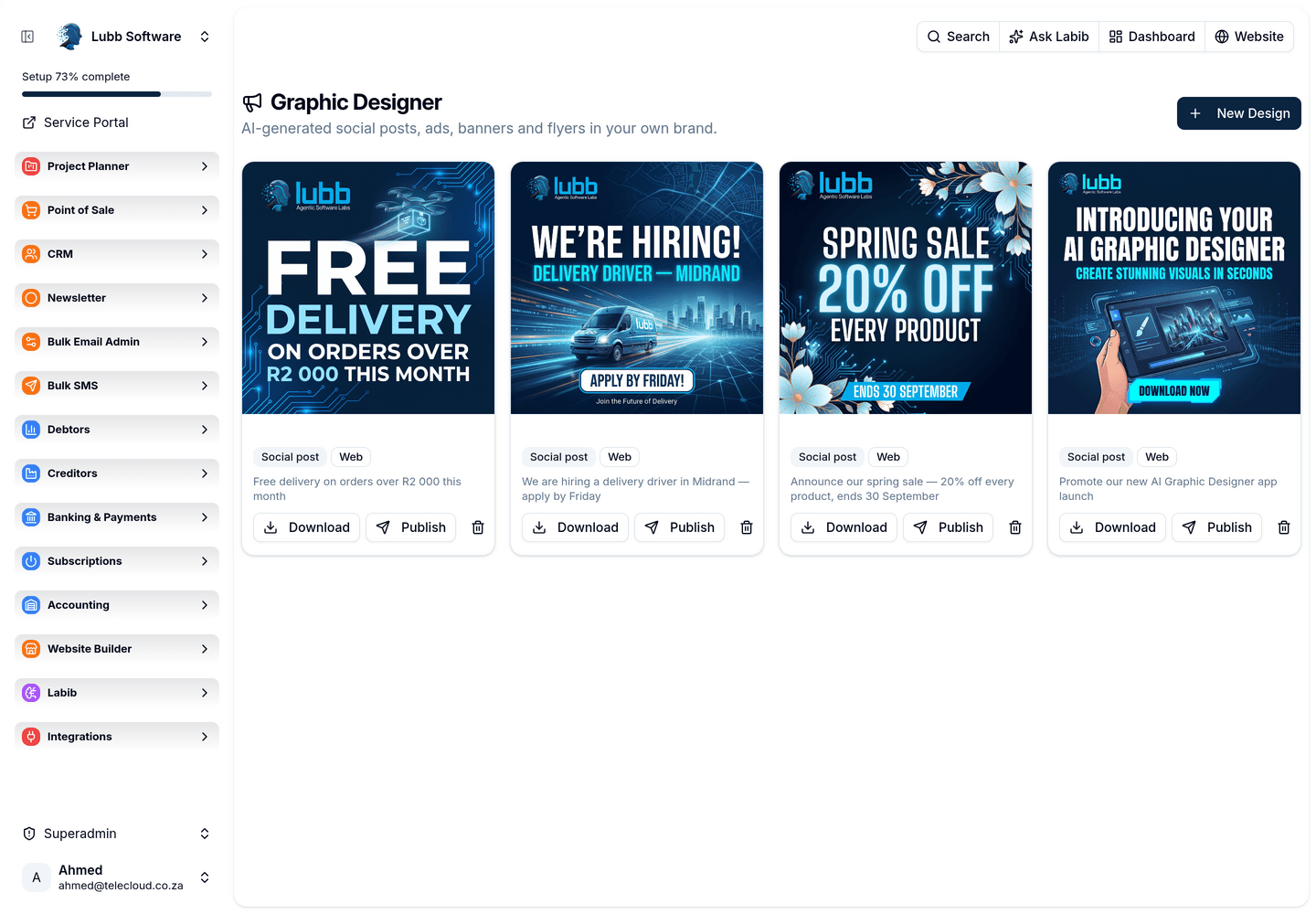Open Search in top bar
The width and height of the screenshot is (1316, 914).
tap(958, 37)
